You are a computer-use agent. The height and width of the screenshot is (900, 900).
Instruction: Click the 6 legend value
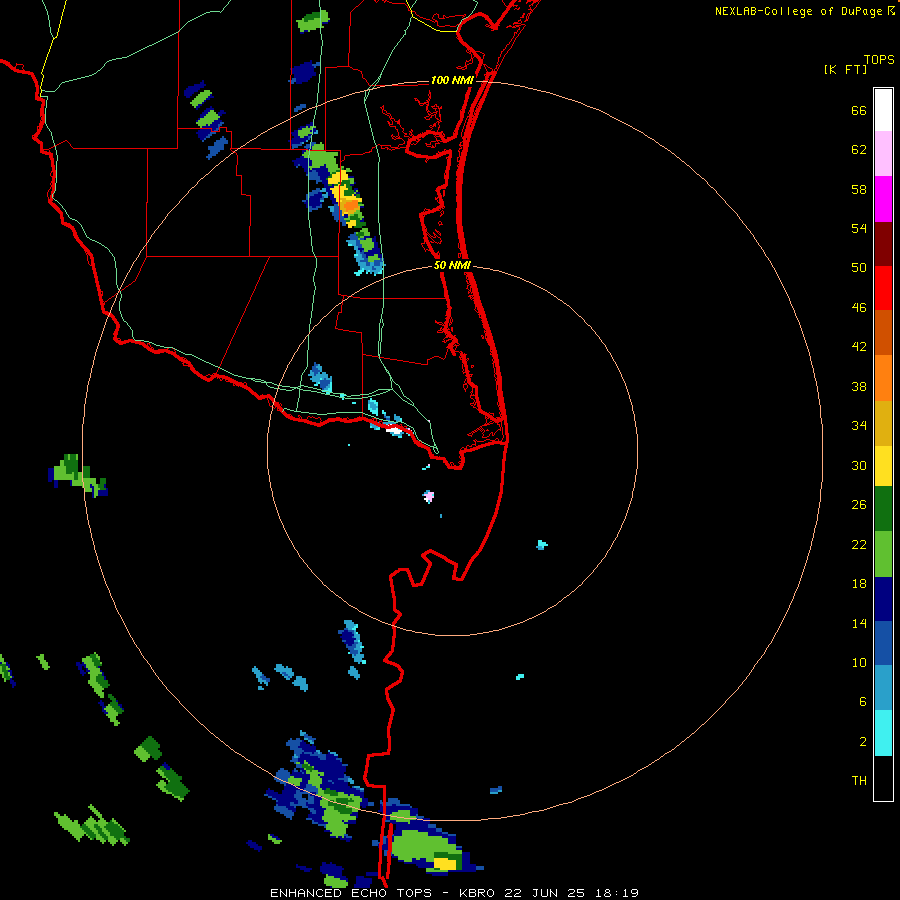tap(863, 702)
